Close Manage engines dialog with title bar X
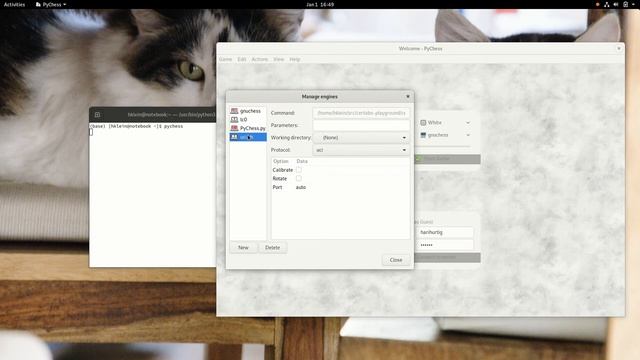 pyautogui.click(x=407, y=97)
